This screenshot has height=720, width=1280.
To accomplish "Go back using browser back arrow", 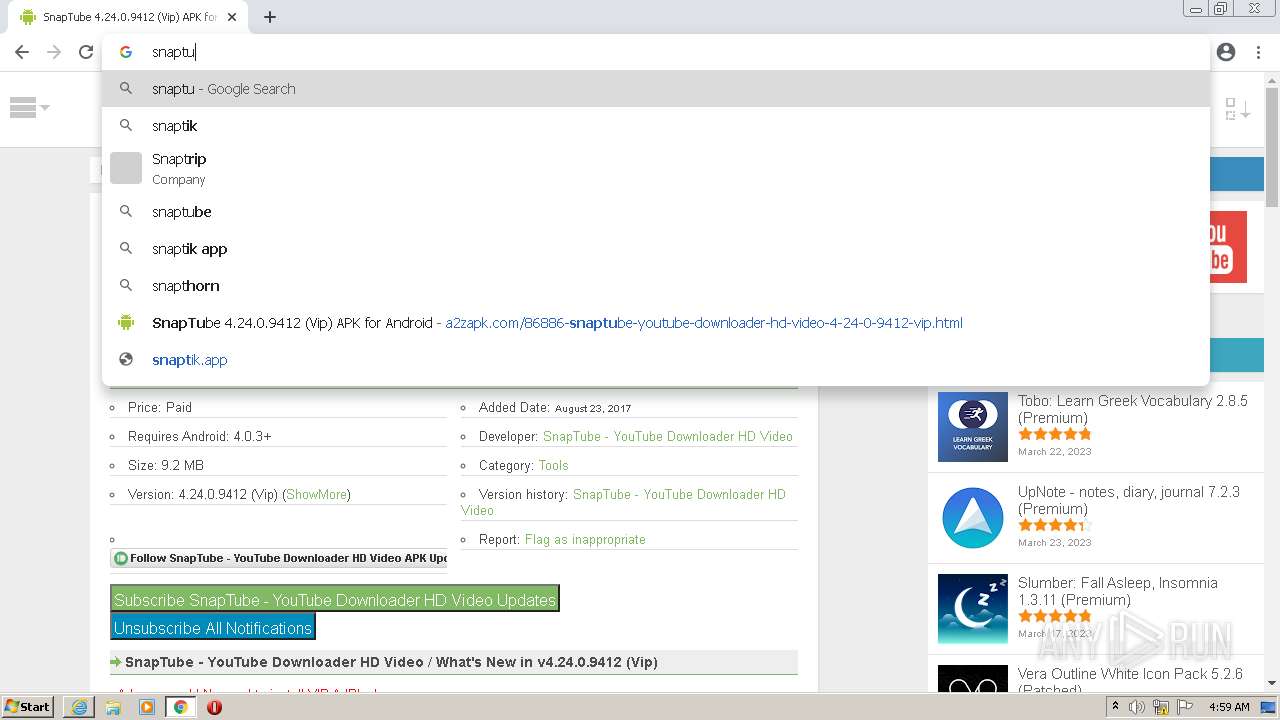I will (x=22, y=52).
